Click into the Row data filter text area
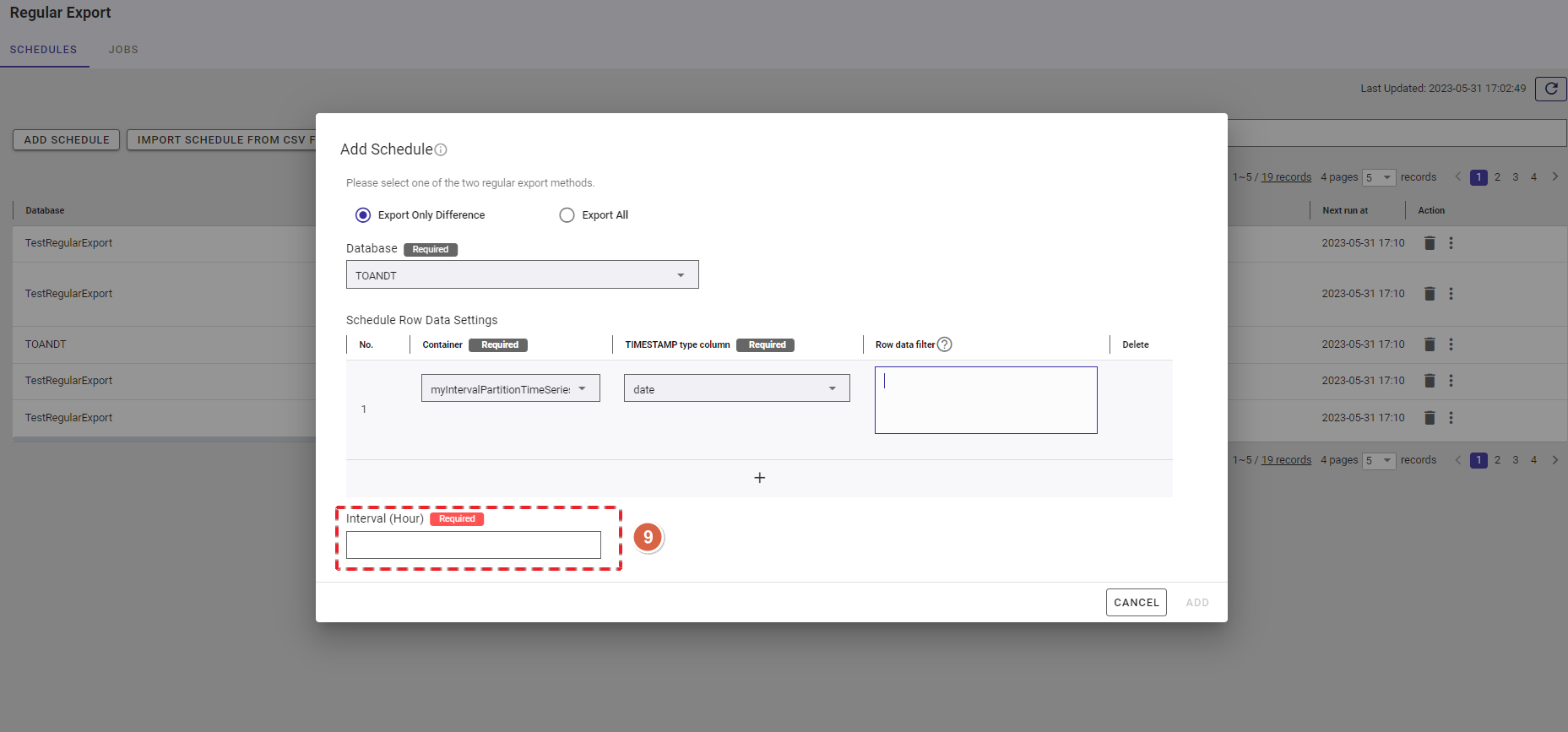This screenshot has height=732, width=1568. (x=985, y=400)
